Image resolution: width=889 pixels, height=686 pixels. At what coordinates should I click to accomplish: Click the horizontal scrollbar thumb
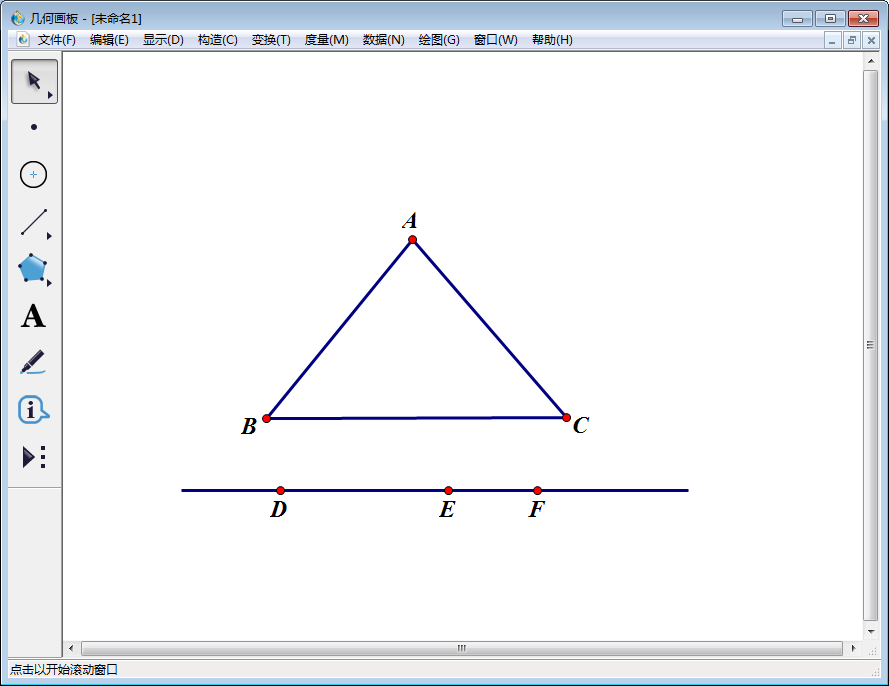[x=462, y=648]
